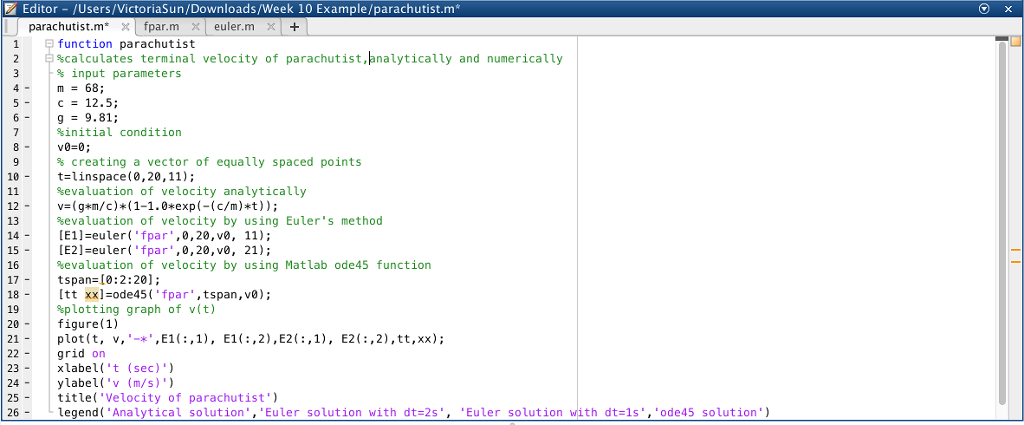
Task: Click the Editor pencil icon in the title bar
Action: 10,8
